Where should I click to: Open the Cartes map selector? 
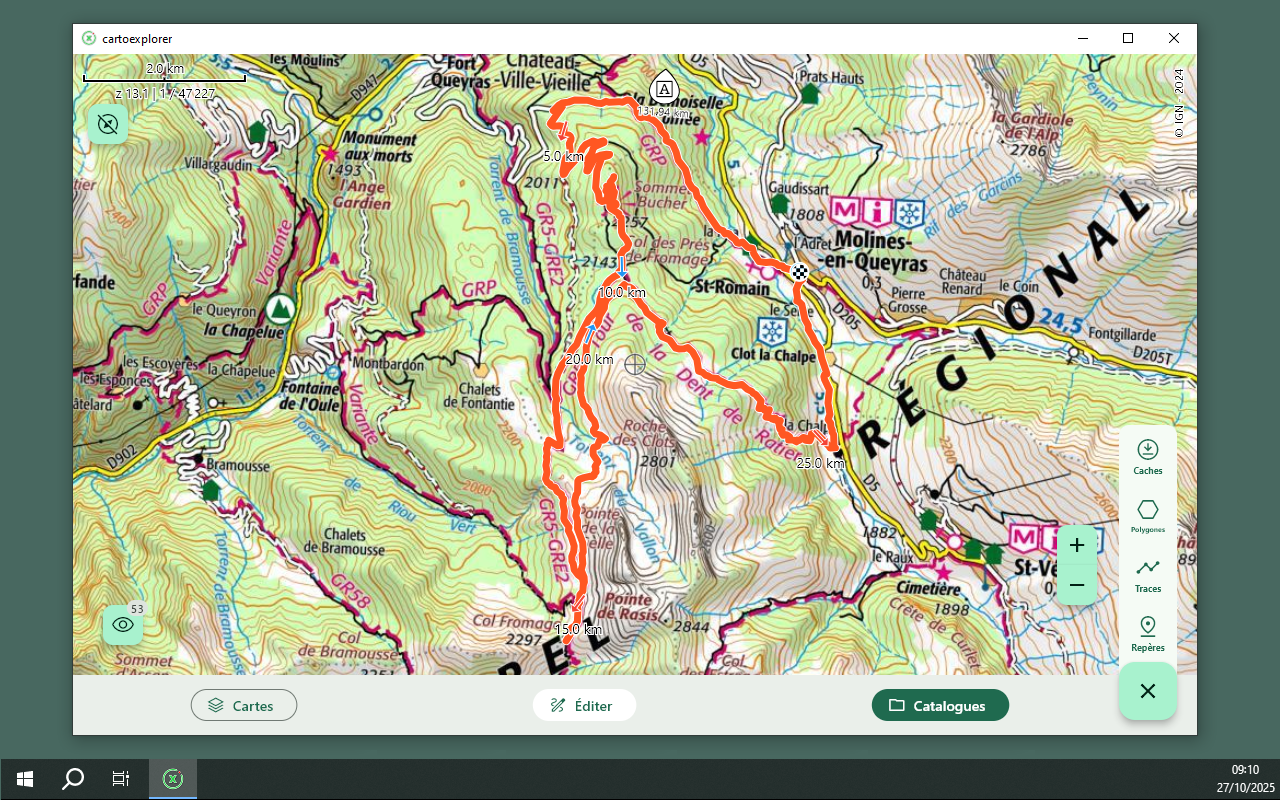[244, 705]
